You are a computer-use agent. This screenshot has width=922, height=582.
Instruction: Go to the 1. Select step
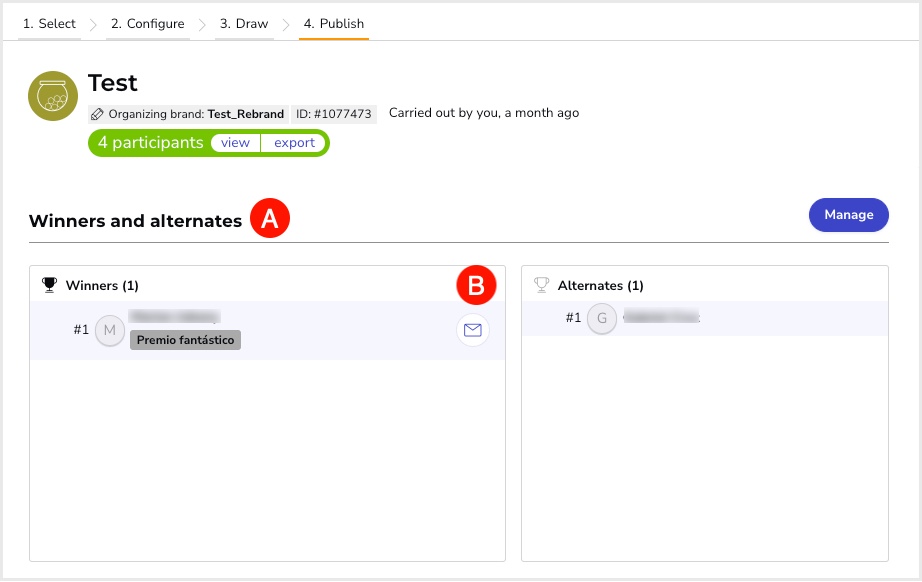pos(49,24)
